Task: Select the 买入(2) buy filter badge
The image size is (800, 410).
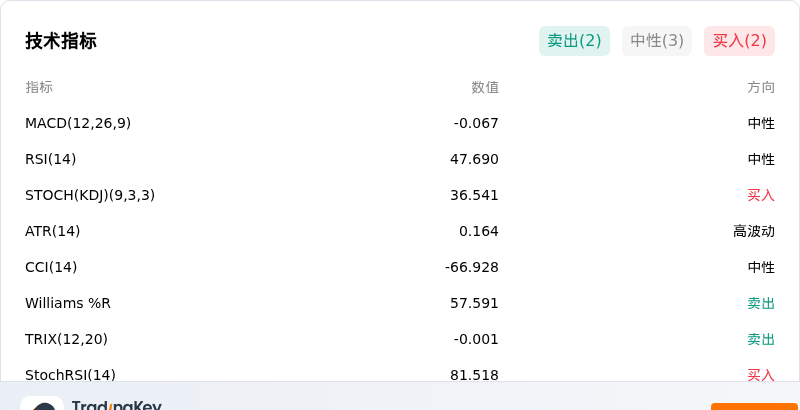Action: 739,41
